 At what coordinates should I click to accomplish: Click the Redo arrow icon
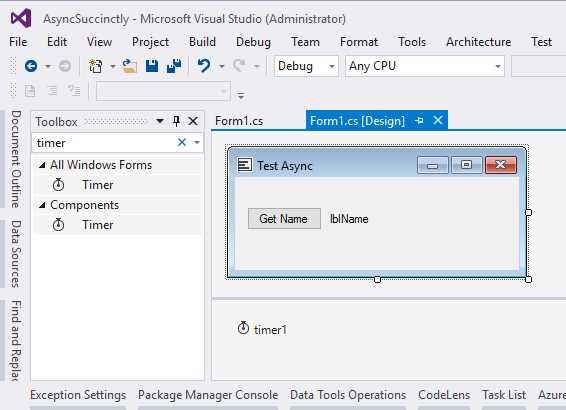[x=239, y=66]
